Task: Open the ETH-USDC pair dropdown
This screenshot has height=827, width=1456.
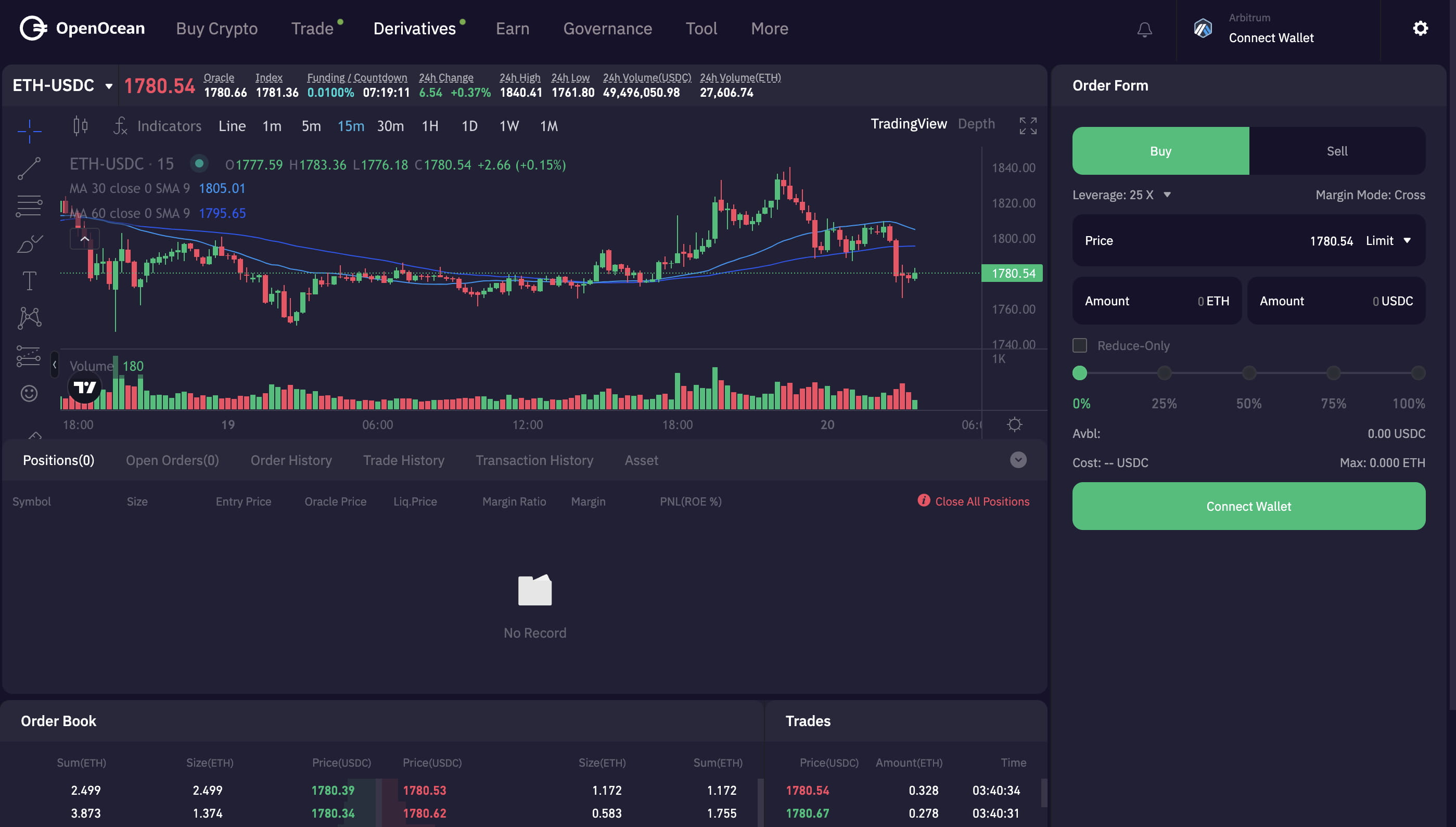Action: (62, 86)
